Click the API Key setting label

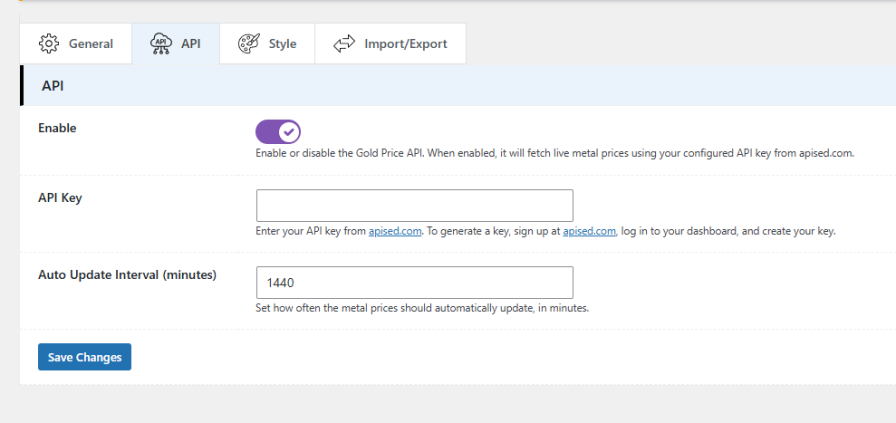(x=60, y=198)
